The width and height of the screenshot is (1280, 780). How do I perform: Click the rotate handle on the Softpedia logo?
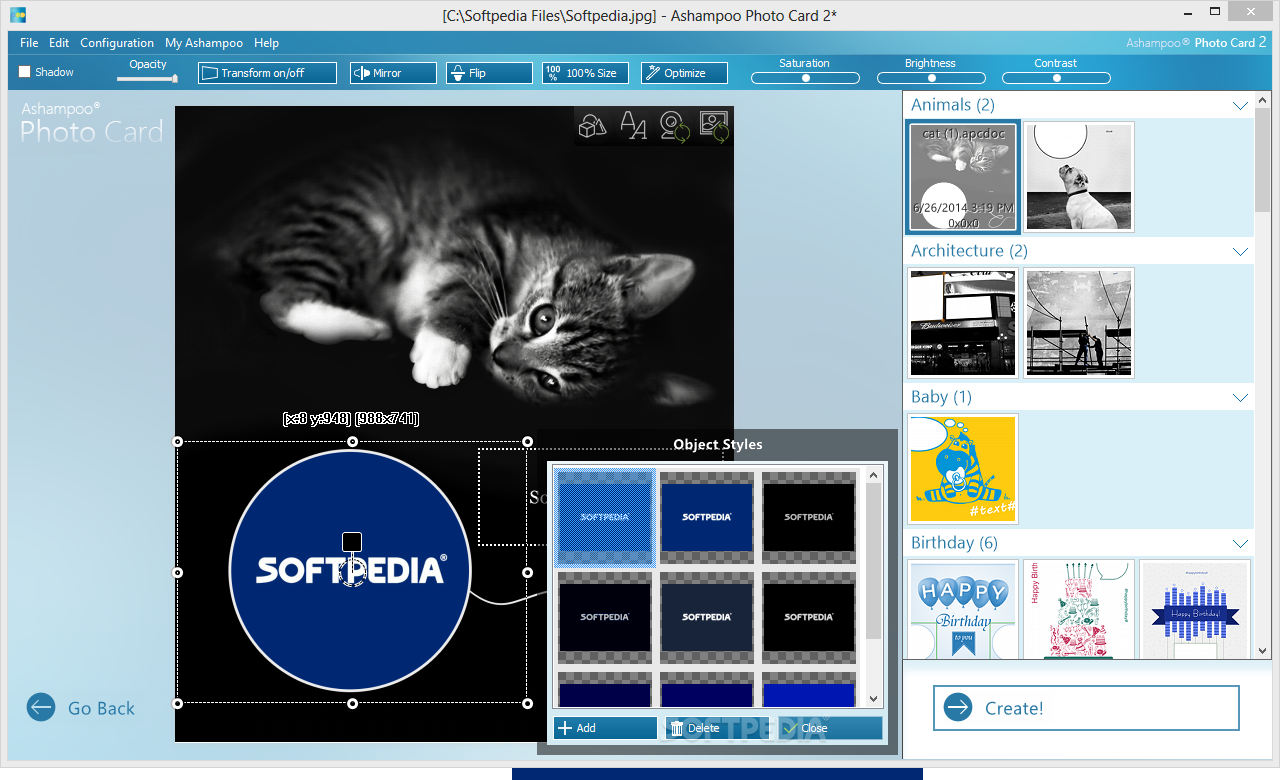351,572
